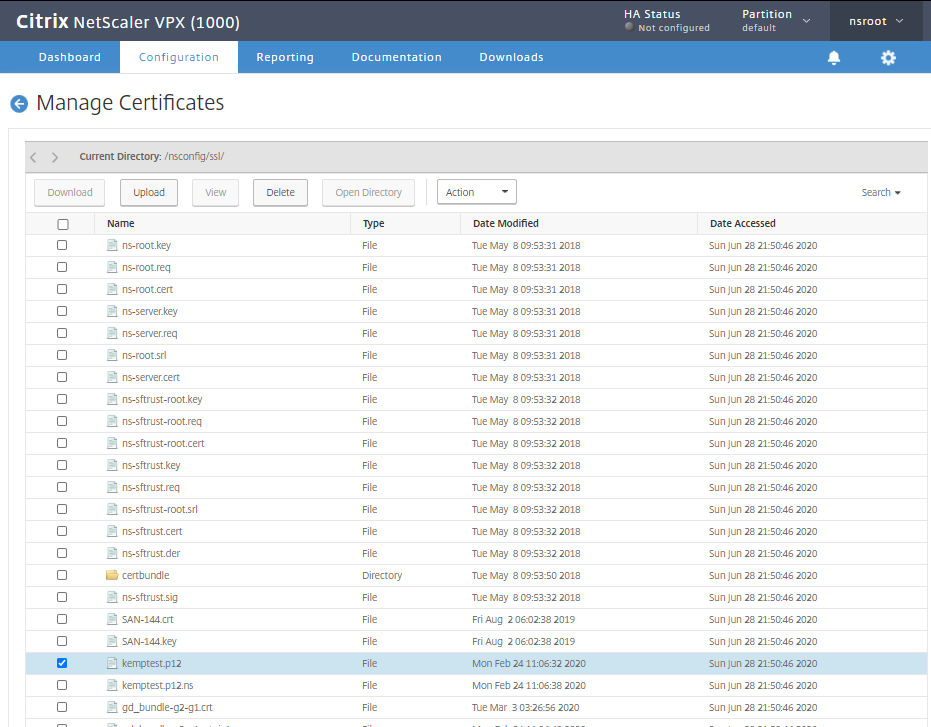Screen dimensions: 931x727
Task: Uncheck the kemptest.p12 checkbox
Action: 62,663
